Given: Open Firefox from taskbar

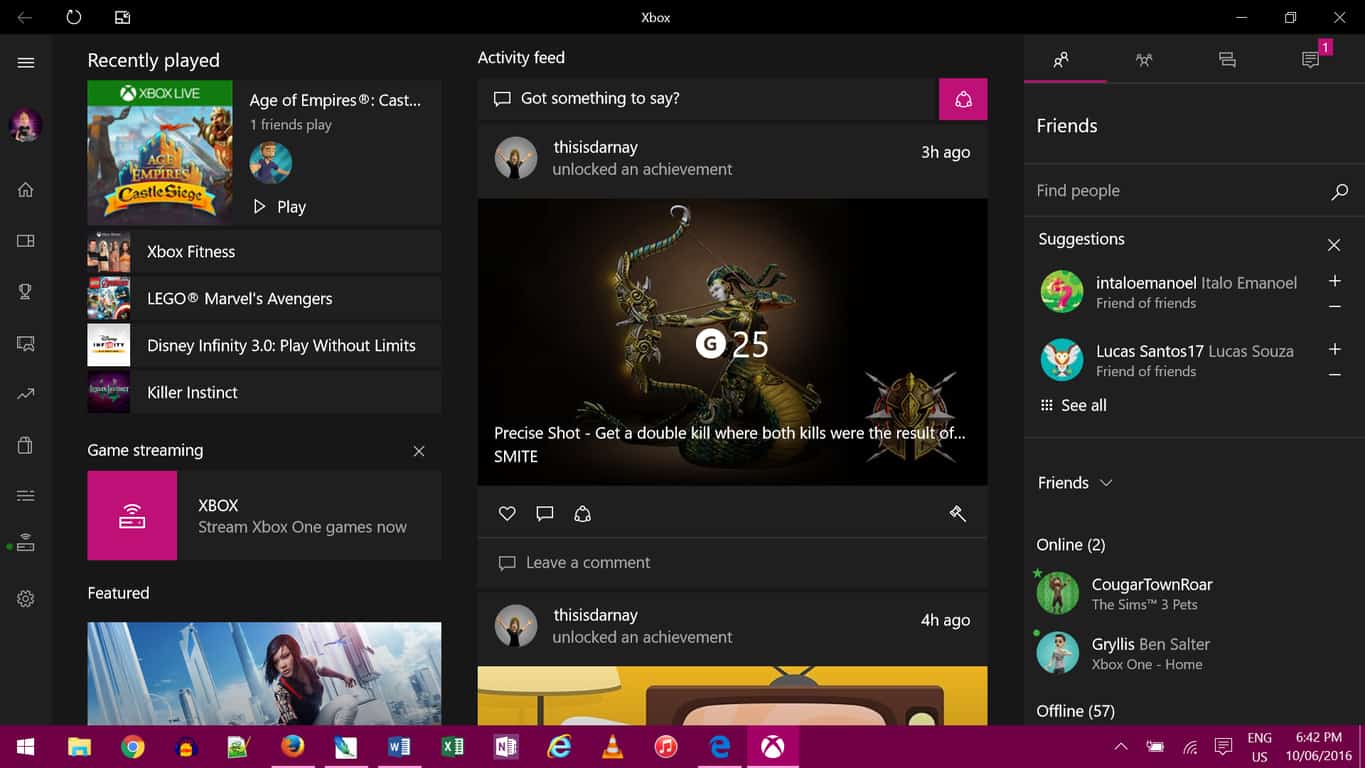Looking at the screenshot, I should pos(292,747).
